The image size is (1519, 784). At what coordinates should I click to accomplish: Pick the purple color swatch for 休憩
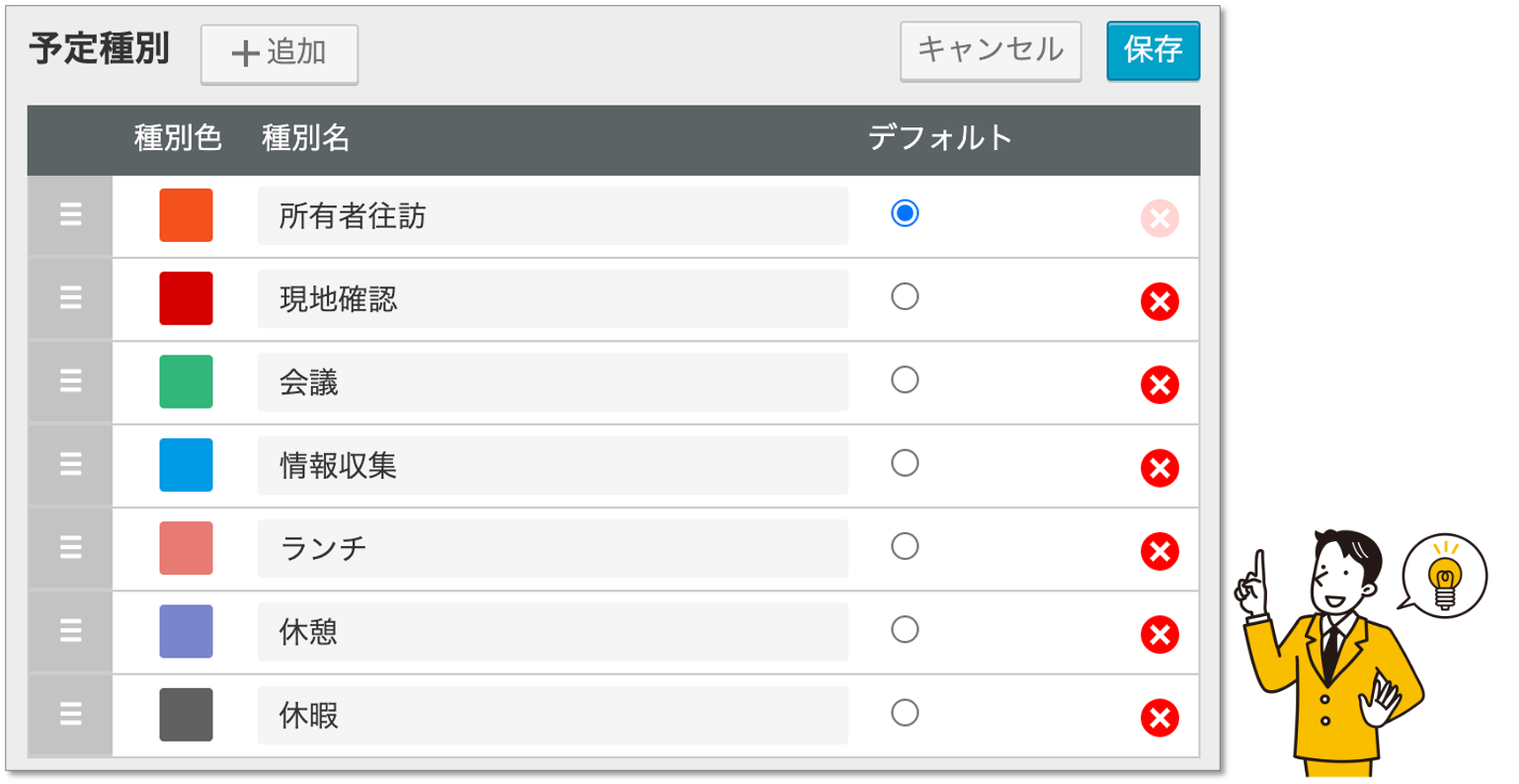(x=186, y=631)
